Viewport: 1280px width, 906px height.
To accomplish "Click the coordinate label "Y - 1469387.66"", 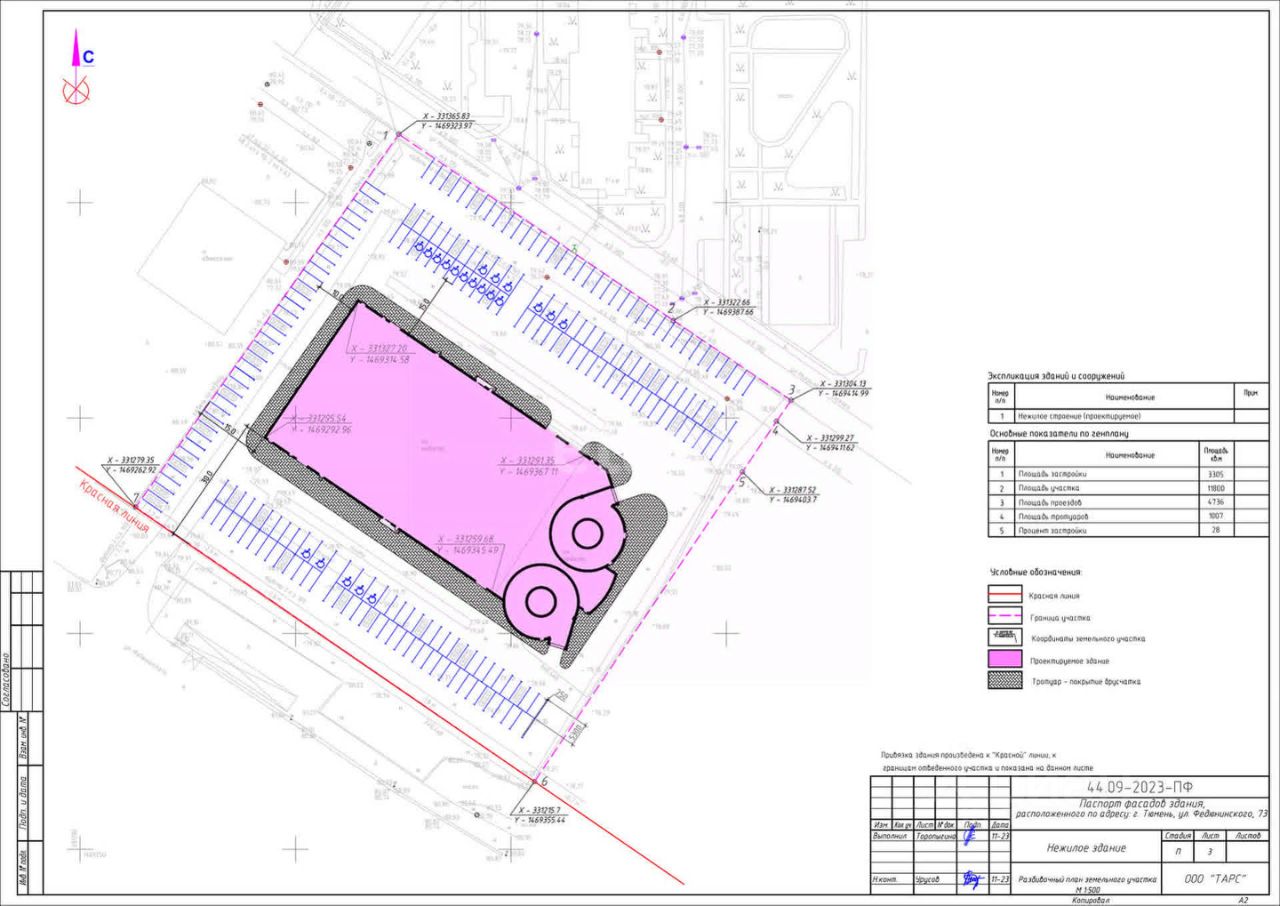I will click(727, 313).
